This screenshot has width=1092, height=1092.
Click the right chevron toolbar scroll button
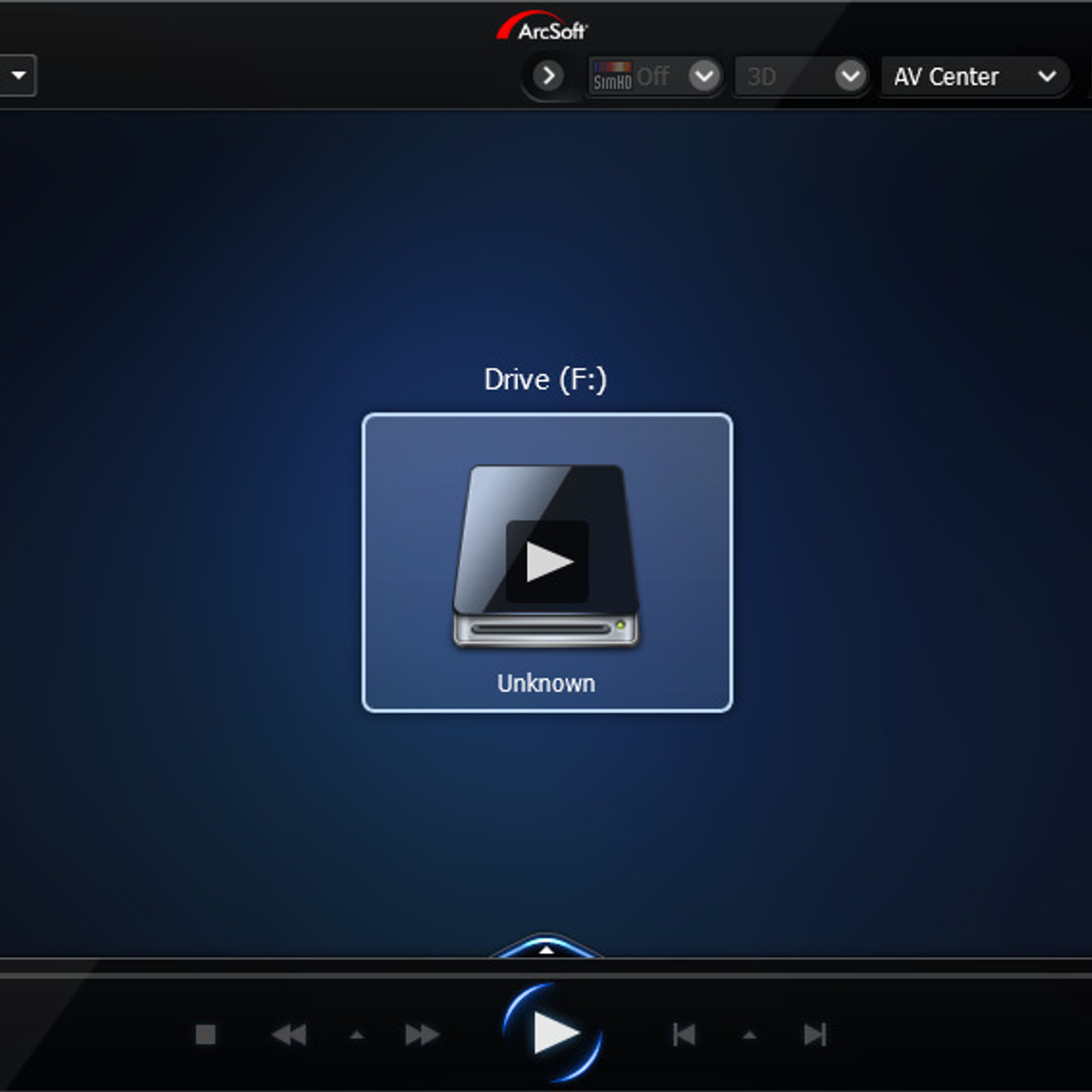pyautogui.click(x=548, y=76)
